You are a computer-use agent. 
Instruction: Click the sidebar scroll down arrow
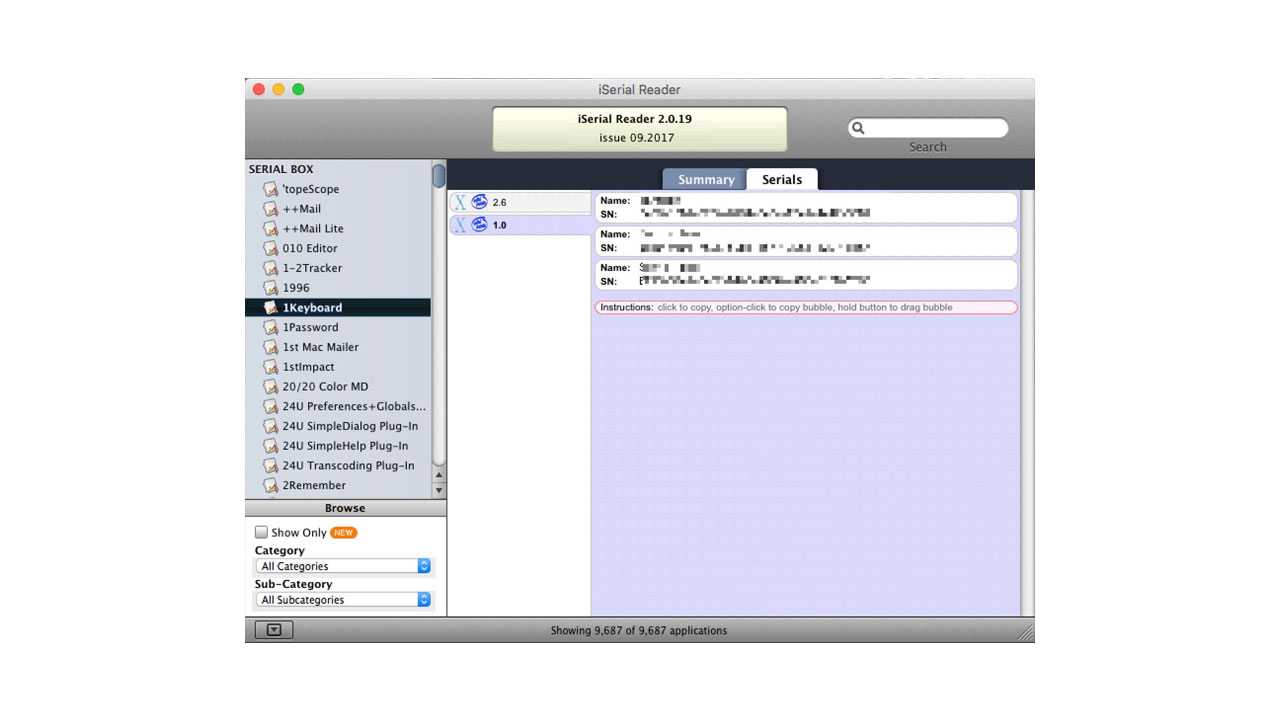pos(439,491)
